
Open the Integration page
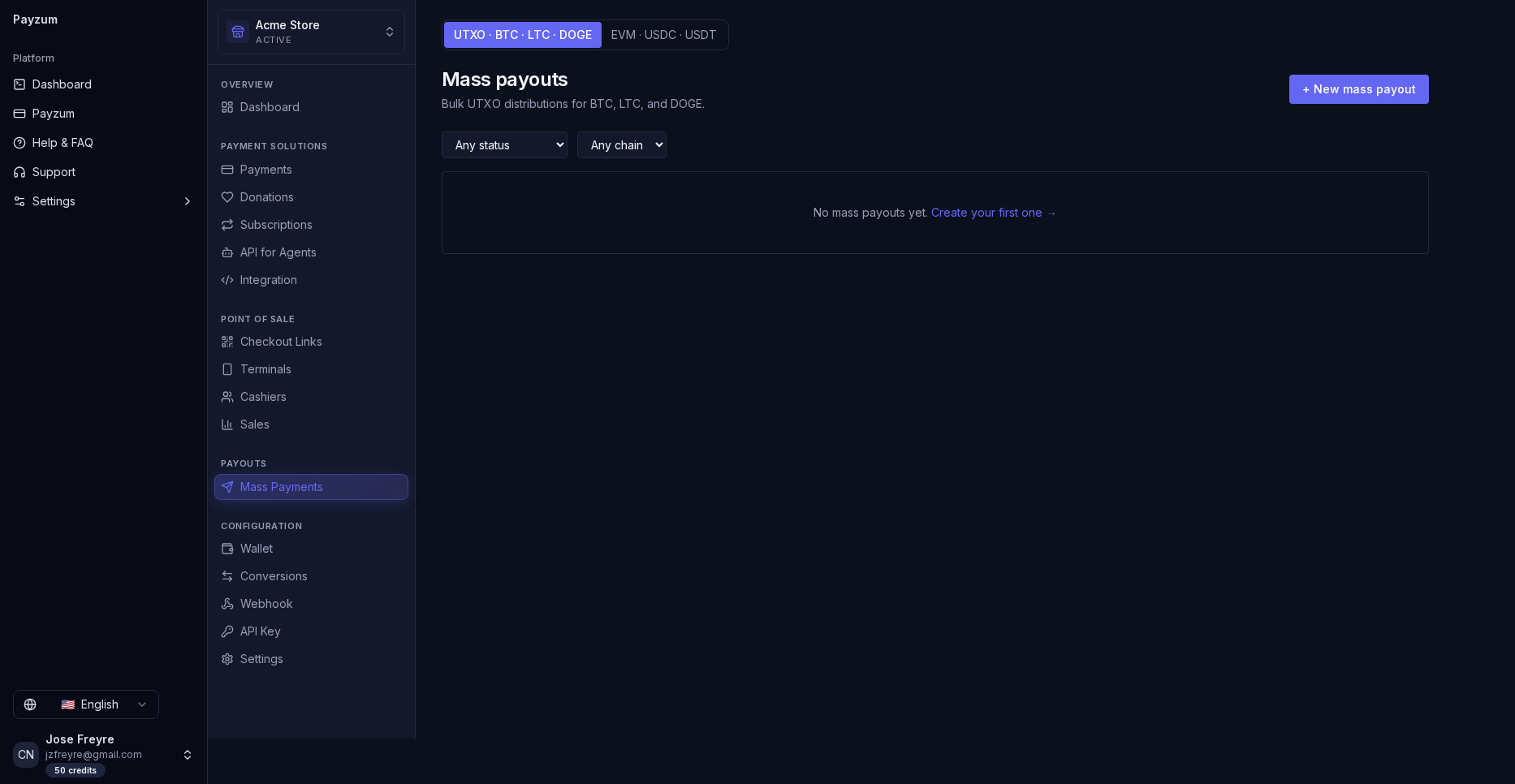coord(311,280)
